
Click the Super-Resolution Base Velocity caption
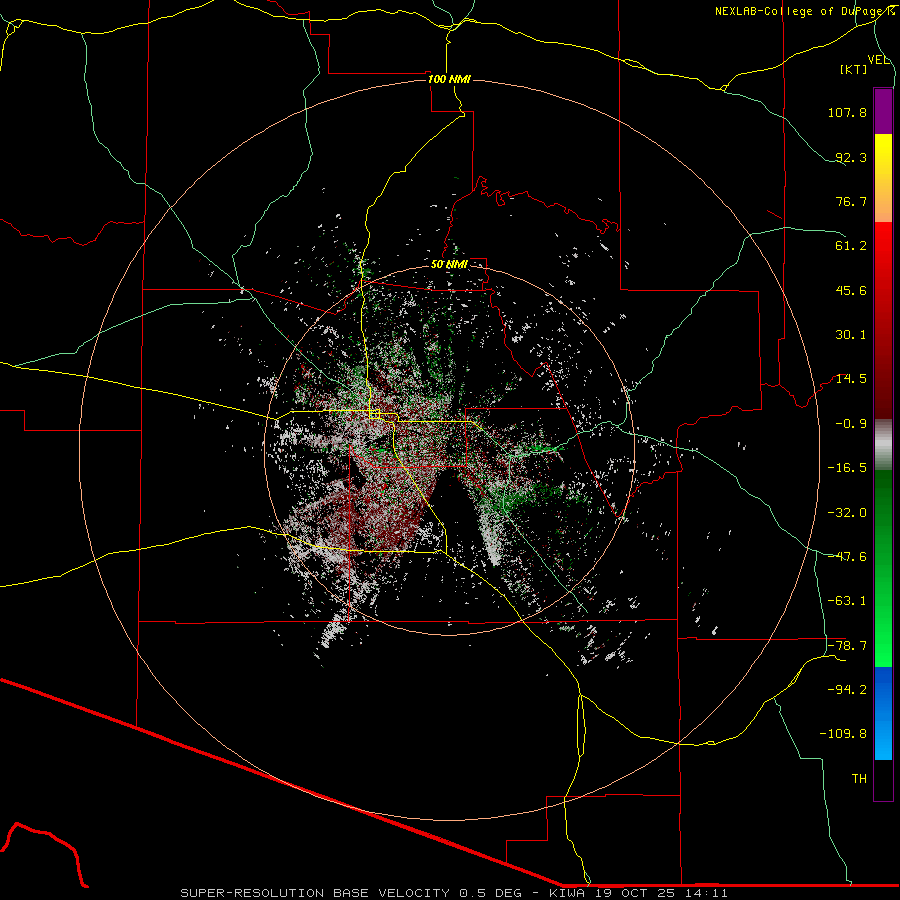[x=454, y=893]
